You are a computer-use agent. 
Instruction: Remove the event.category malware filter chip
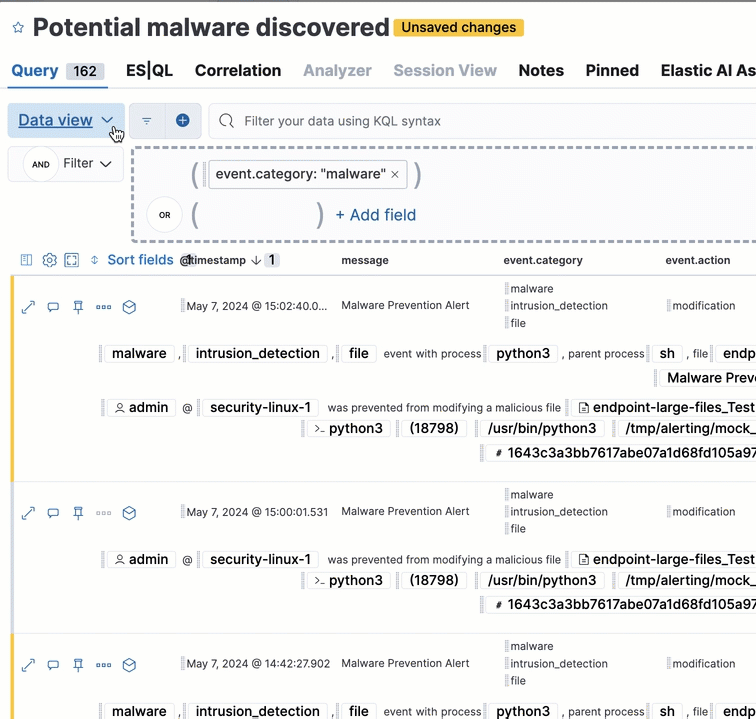click(x=395, y=174)
